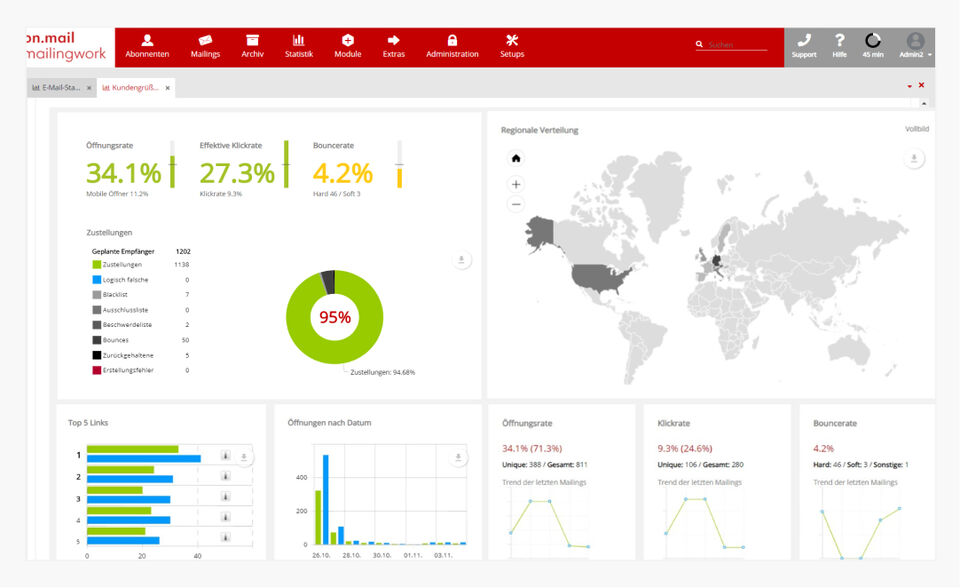Click the Öffnungsrate vertical gauge bar

tap(172, 165)
